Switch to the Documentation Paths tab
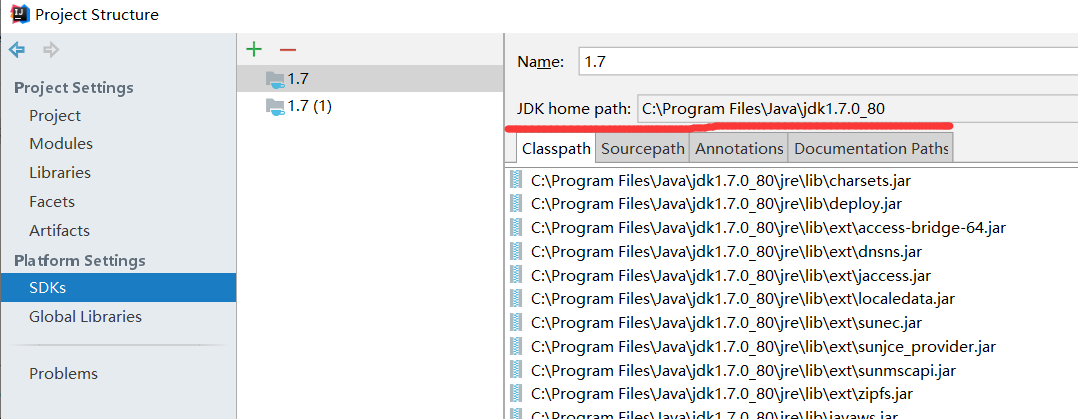Viewport: 1078px width, 419px height. click(x=870, y=149)
